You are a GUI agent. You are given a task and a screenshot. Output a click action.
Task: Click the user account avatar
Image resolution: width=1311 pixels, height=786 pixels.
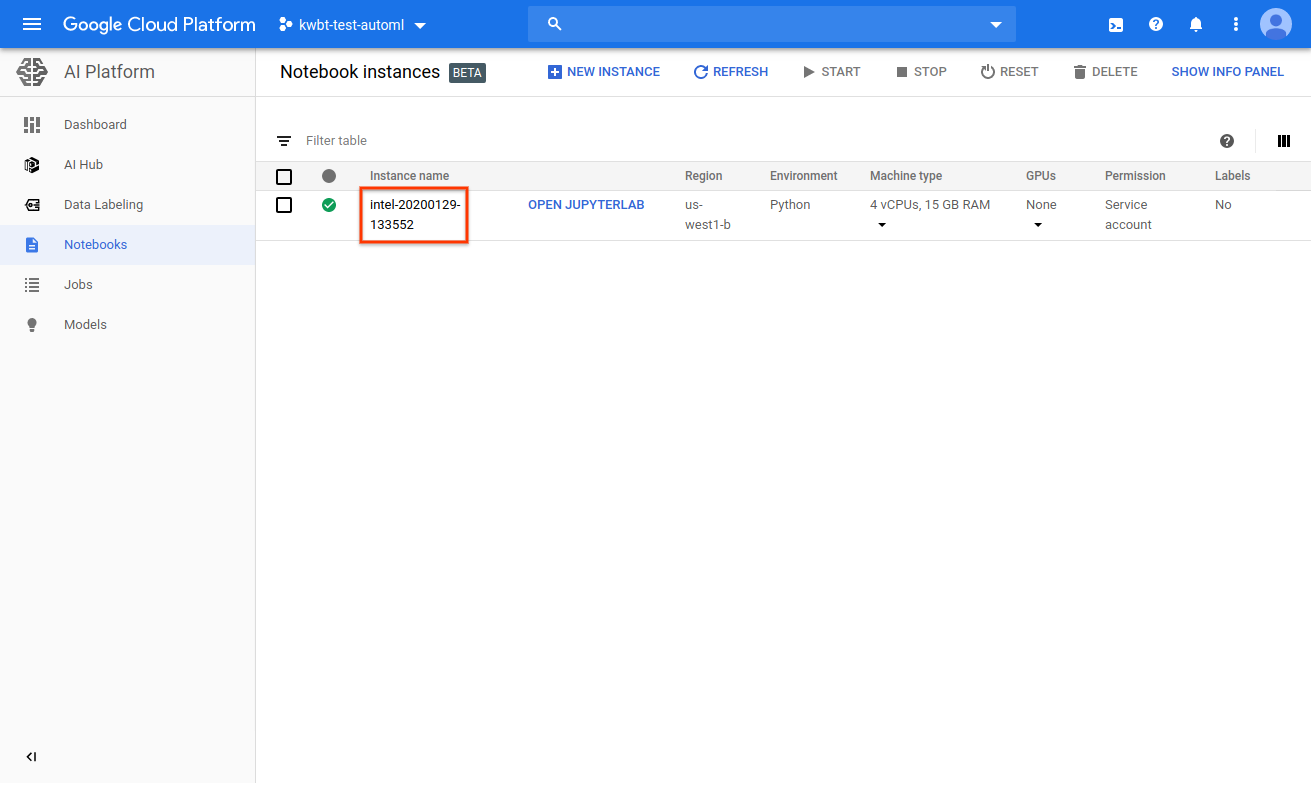(1276, 24)
